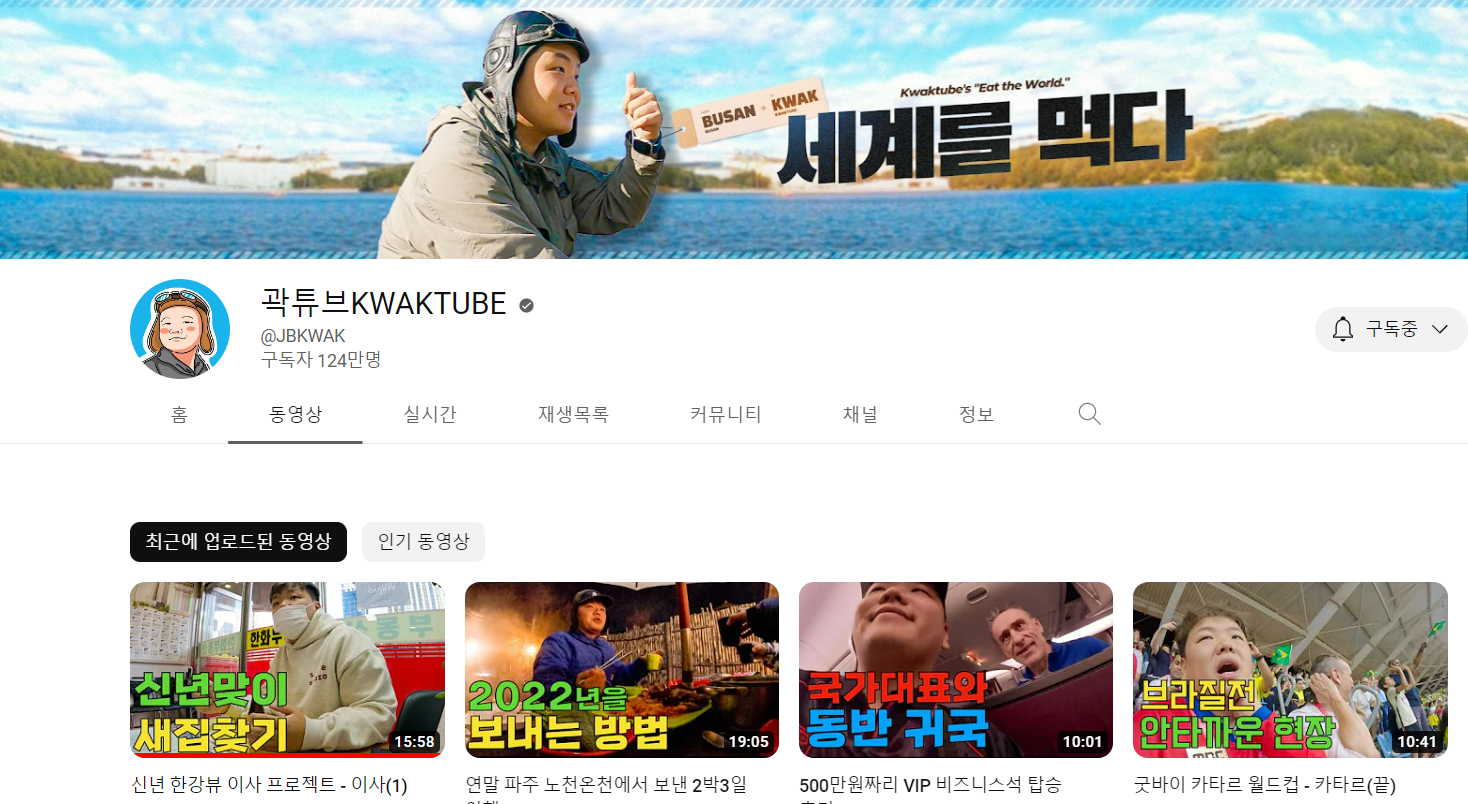Switch to the 홈 tab

click(179, 414)
